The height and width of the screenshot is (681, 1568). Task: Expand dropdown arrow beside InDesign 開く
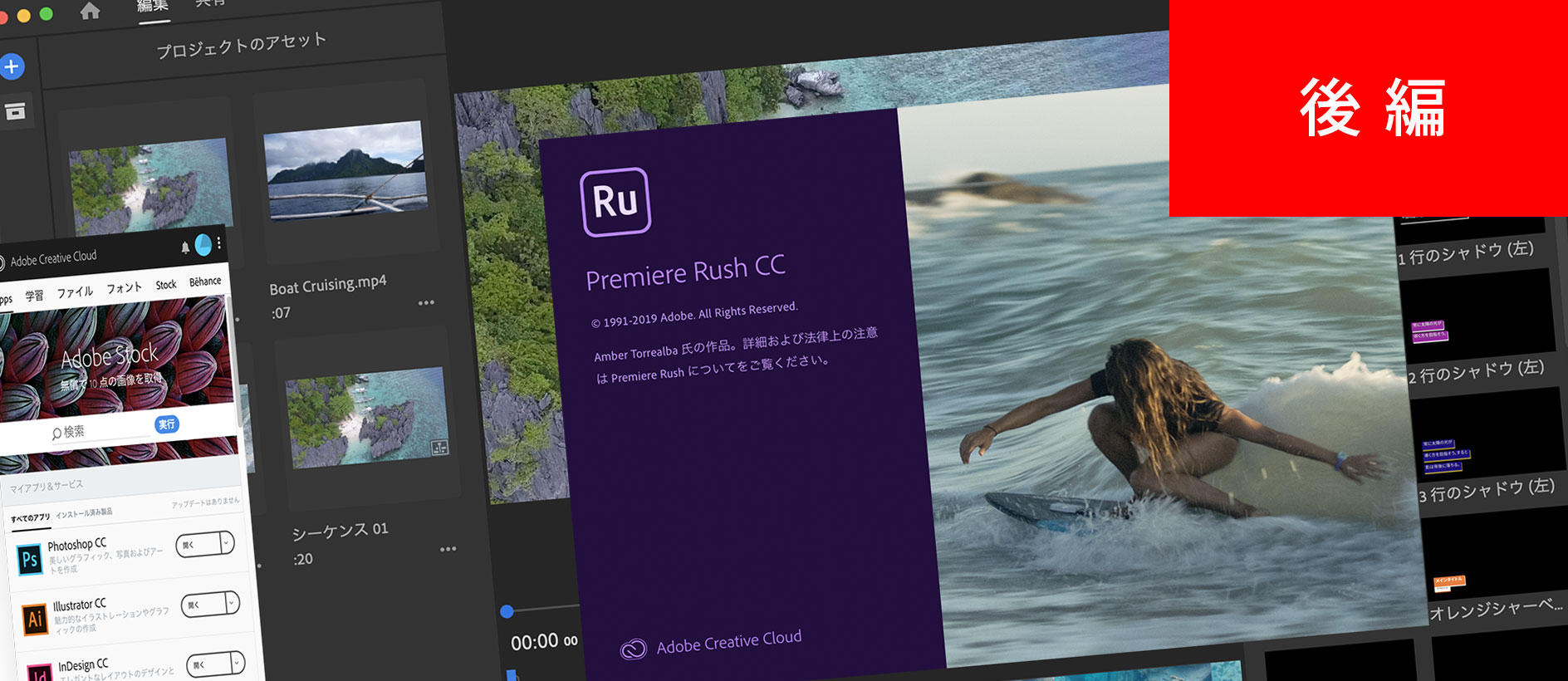238,662
